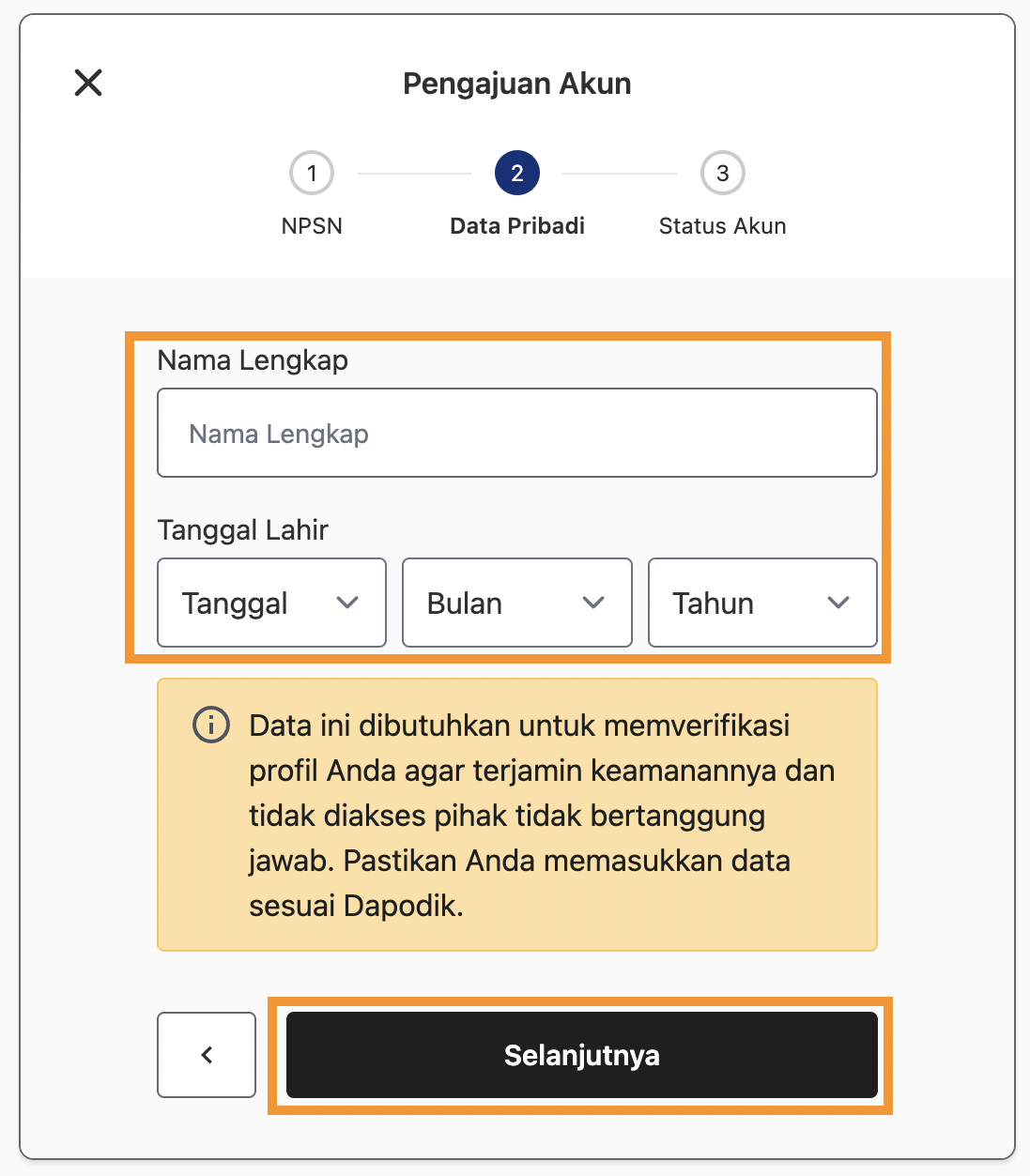Click the step 3 circle indicator

(x=722, y=173)
